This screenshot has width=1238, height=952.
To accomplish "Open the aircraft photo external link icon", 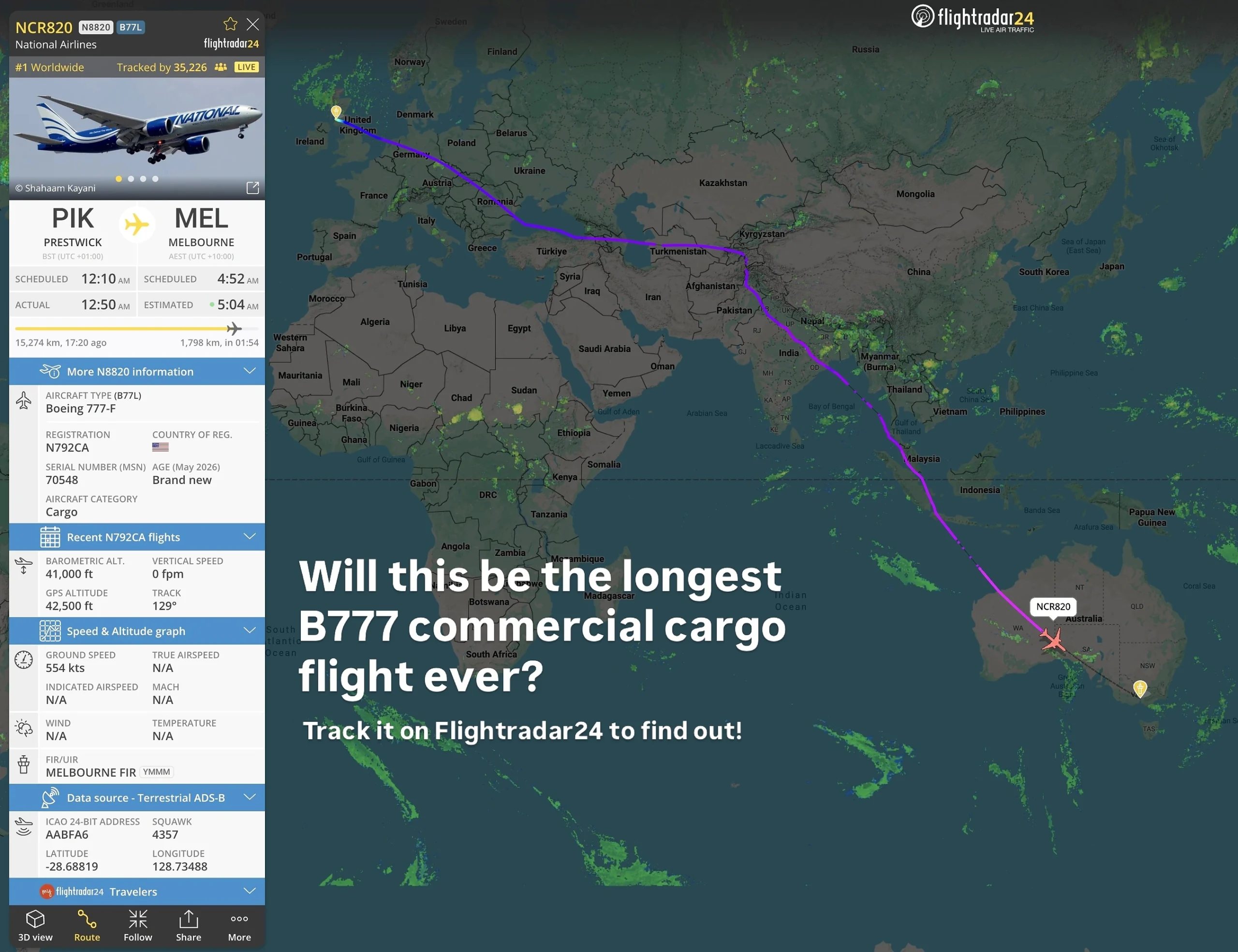I will coord(253,188).
